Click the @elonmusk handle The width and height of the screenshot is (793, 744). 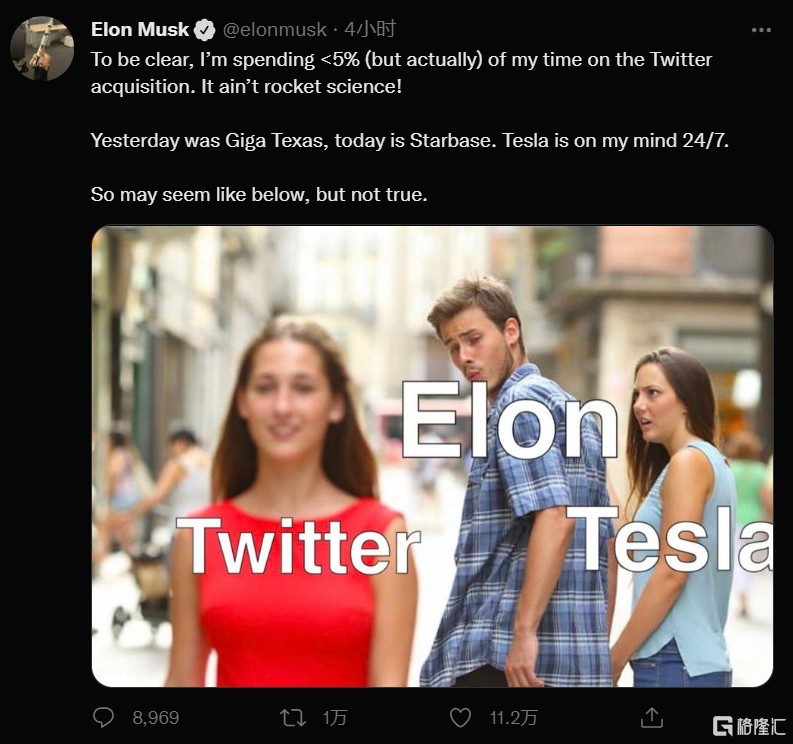pos(273,30)
